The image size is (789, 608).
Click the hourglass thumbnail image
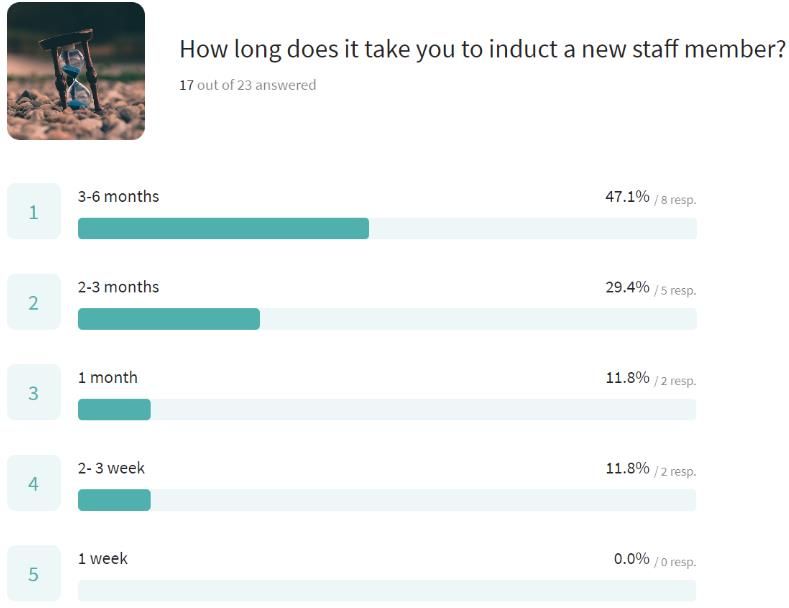click(x=76, y=71)
